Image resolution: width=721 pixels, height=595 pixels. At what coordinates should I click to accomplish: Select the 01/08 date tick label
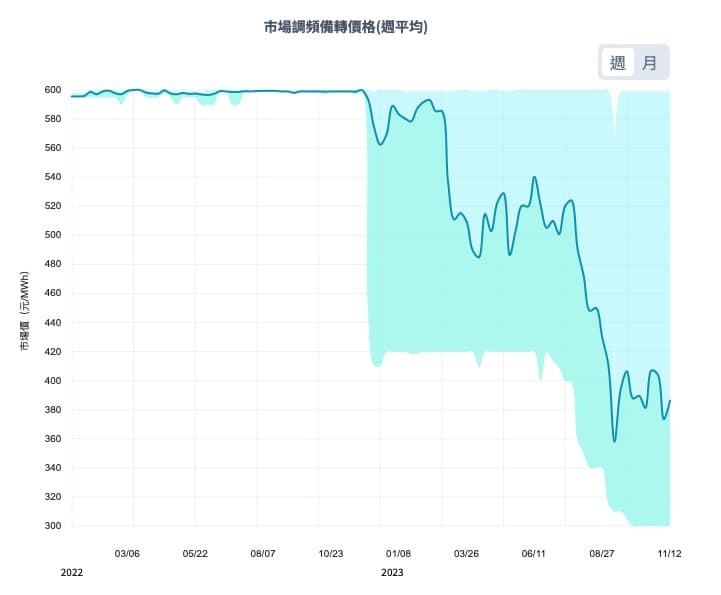coord(398,553)
